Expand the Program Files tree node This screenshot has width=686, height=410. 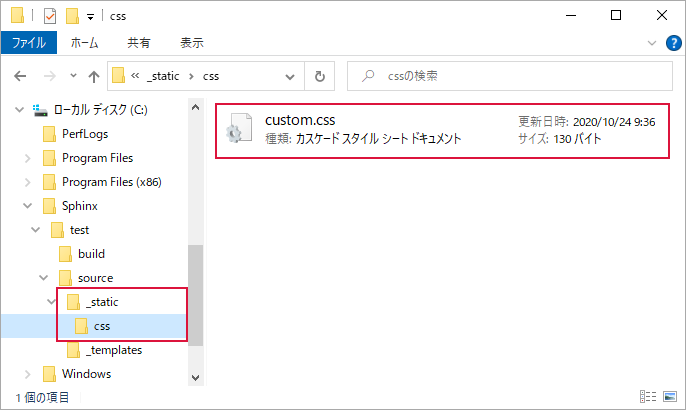pos(28,158)
